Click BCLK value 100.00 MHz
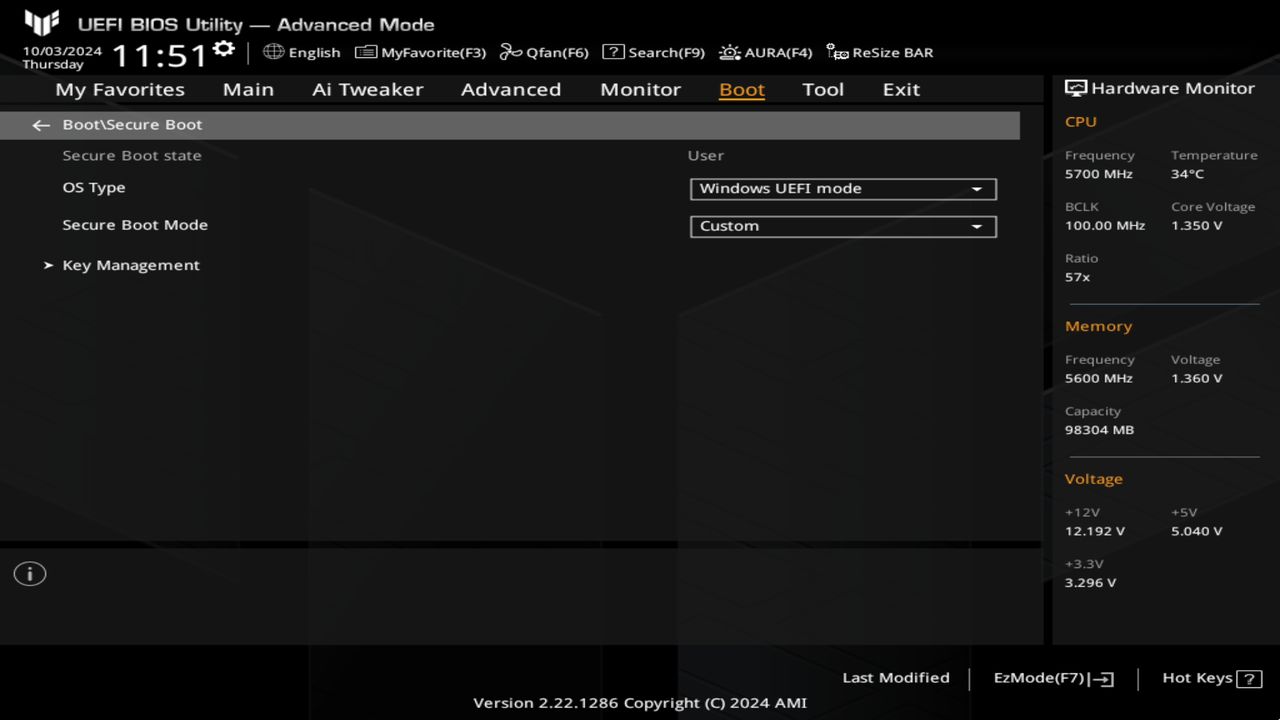The height and width of the screenshot is (720, 1280). tap(1105, 226)
